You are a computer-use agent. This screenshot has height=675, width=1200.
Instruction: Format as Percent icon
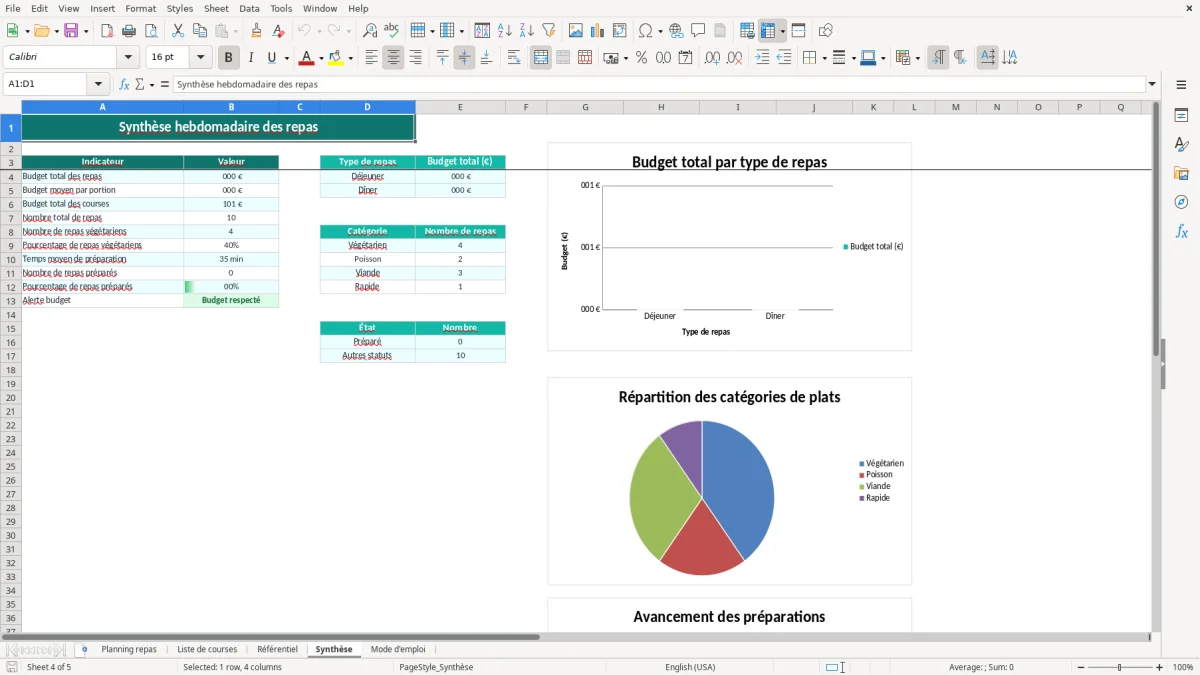641,58
